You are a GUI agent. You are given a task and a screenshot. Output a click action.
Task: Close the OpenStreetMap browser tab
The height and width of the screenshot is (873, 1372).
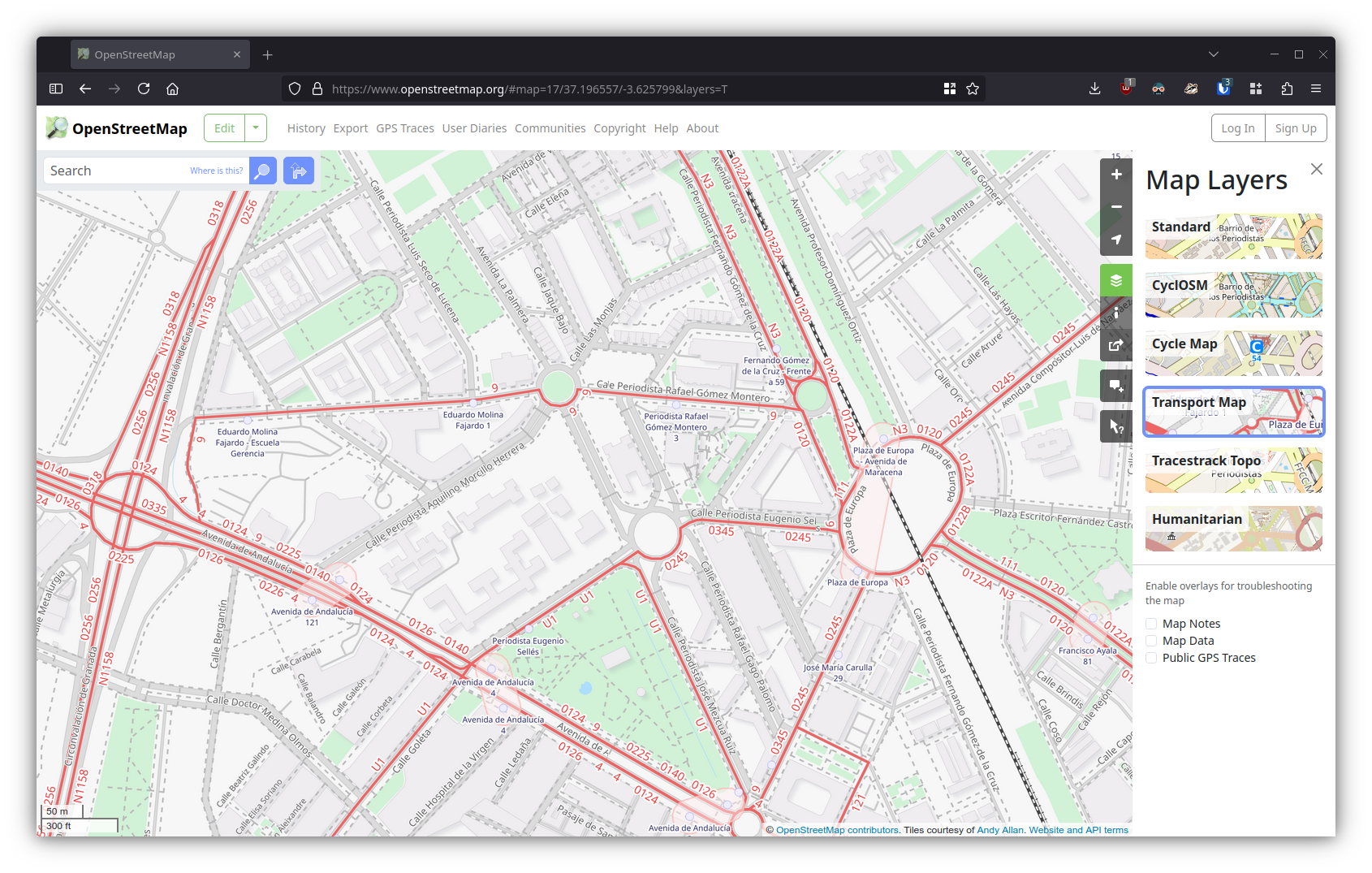pyautogui.click(x=237, y=54)
